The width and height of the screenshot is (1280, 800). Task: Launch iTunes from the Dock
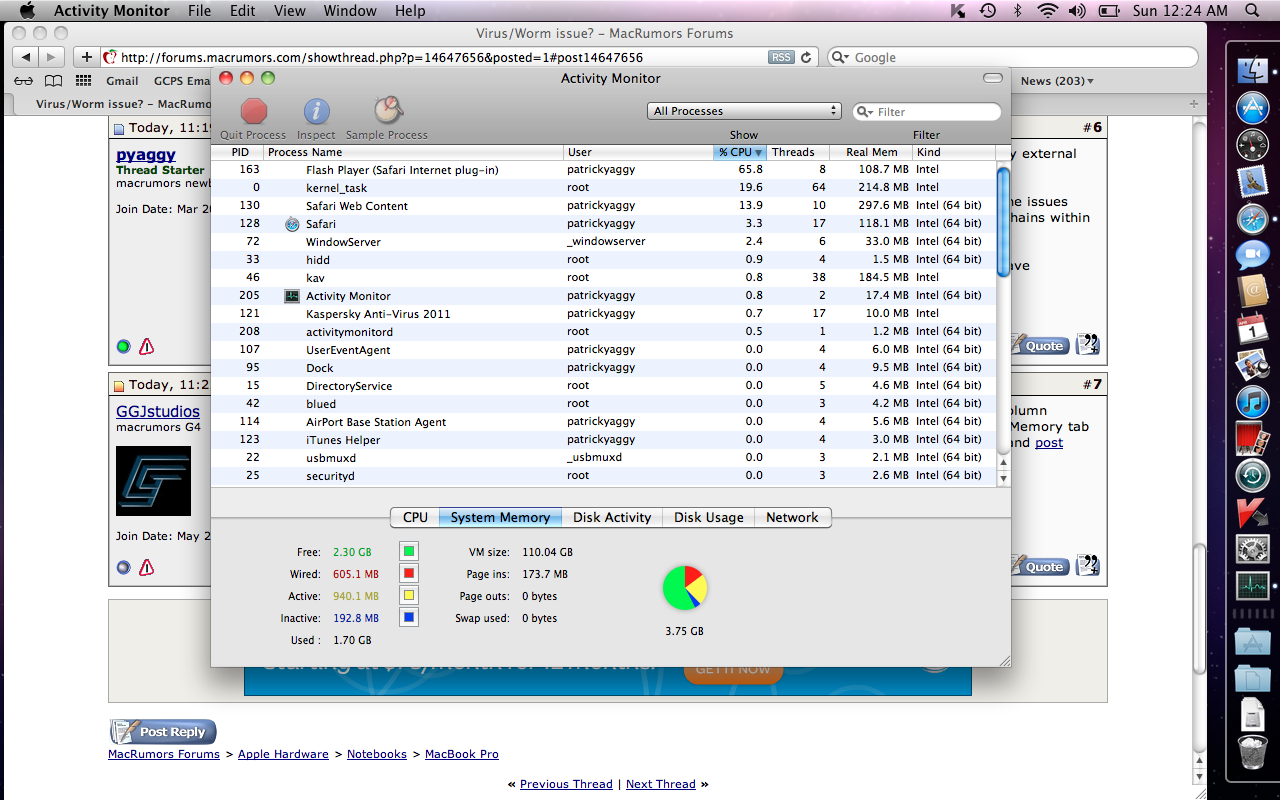point(1252,402)
